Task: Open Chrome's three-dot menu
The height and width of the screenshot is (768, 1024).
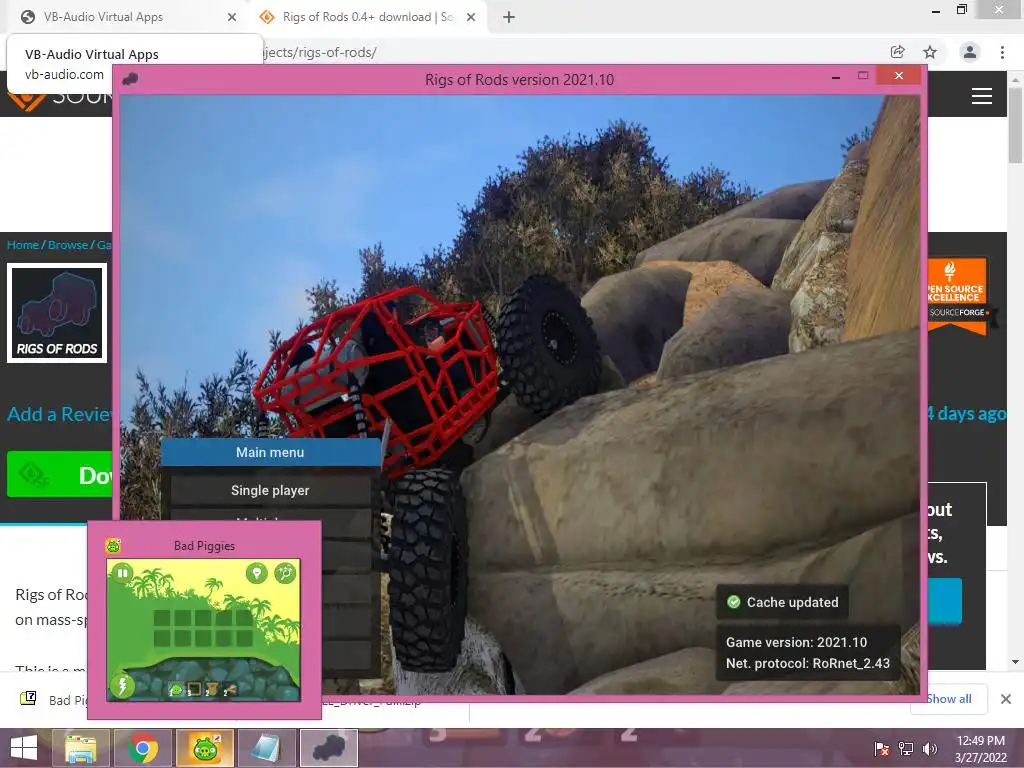Action: [1002, 52]
